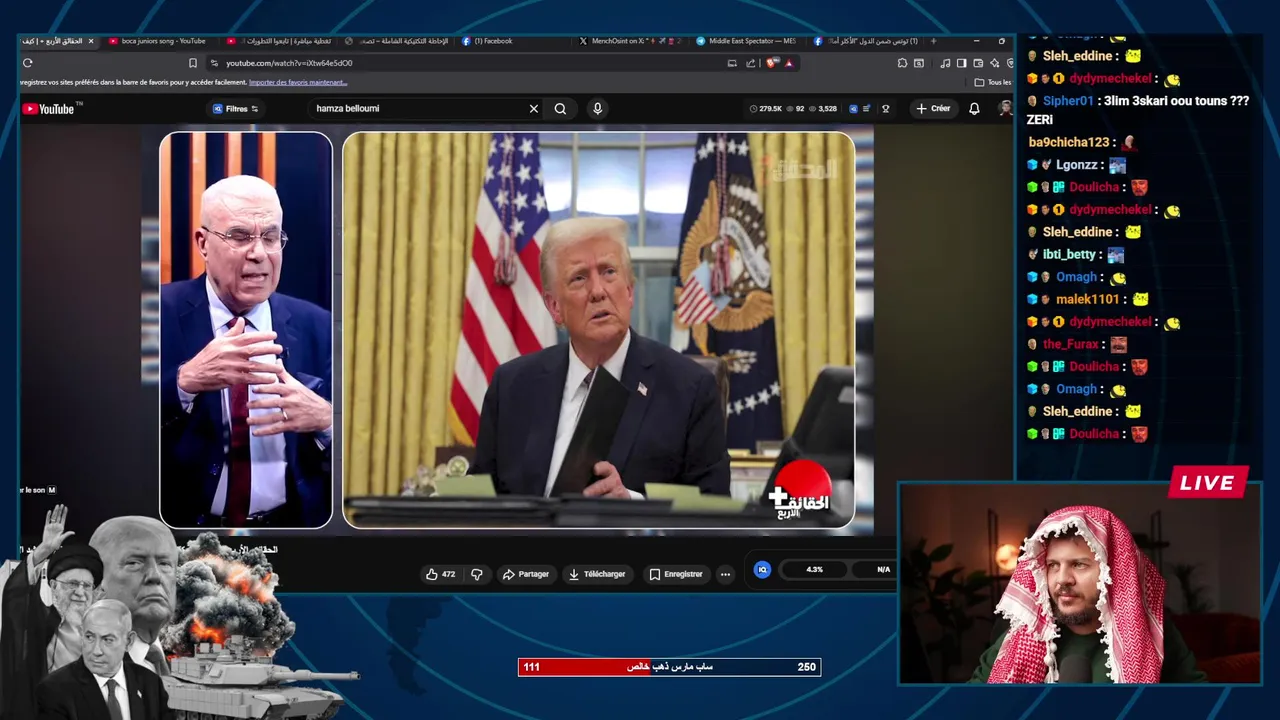Click the Créer button
The height and width of the screenshot is (720, 1280).
(x=933, y=109)
